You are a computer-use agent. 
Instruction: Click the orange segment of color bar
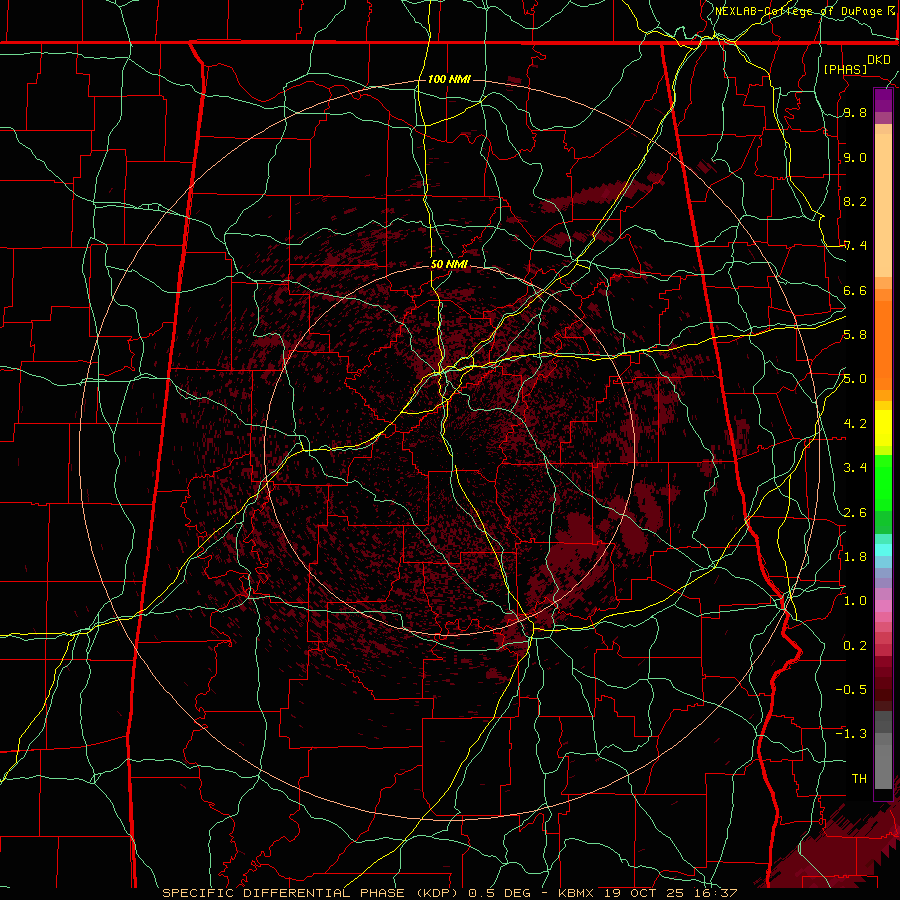point(883,344)
